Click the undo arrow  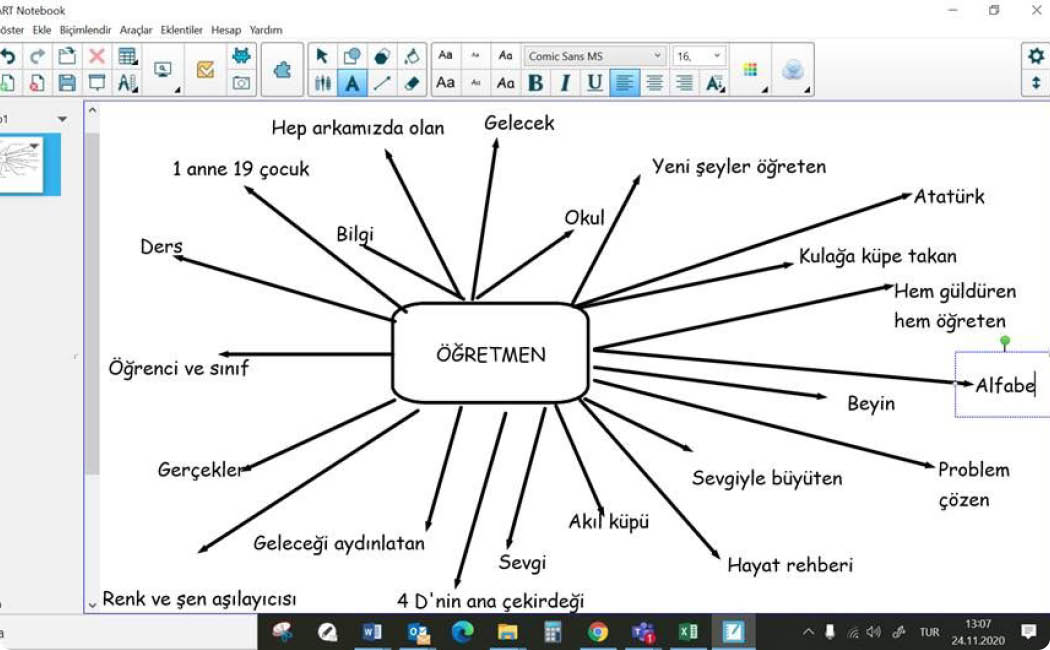click(x=8, y=56)
